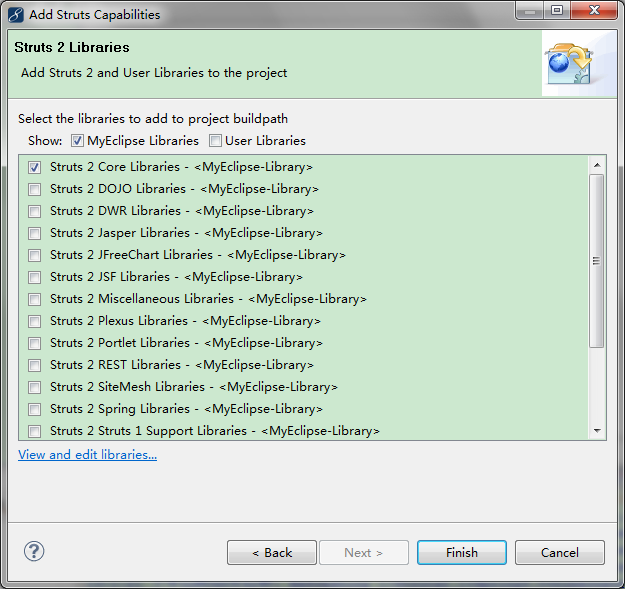Image resolution: width=625 pixels, height=589 pixels.
Task: Maximize the Add Struts Capabilities window
Action: (x=557, y=10)
